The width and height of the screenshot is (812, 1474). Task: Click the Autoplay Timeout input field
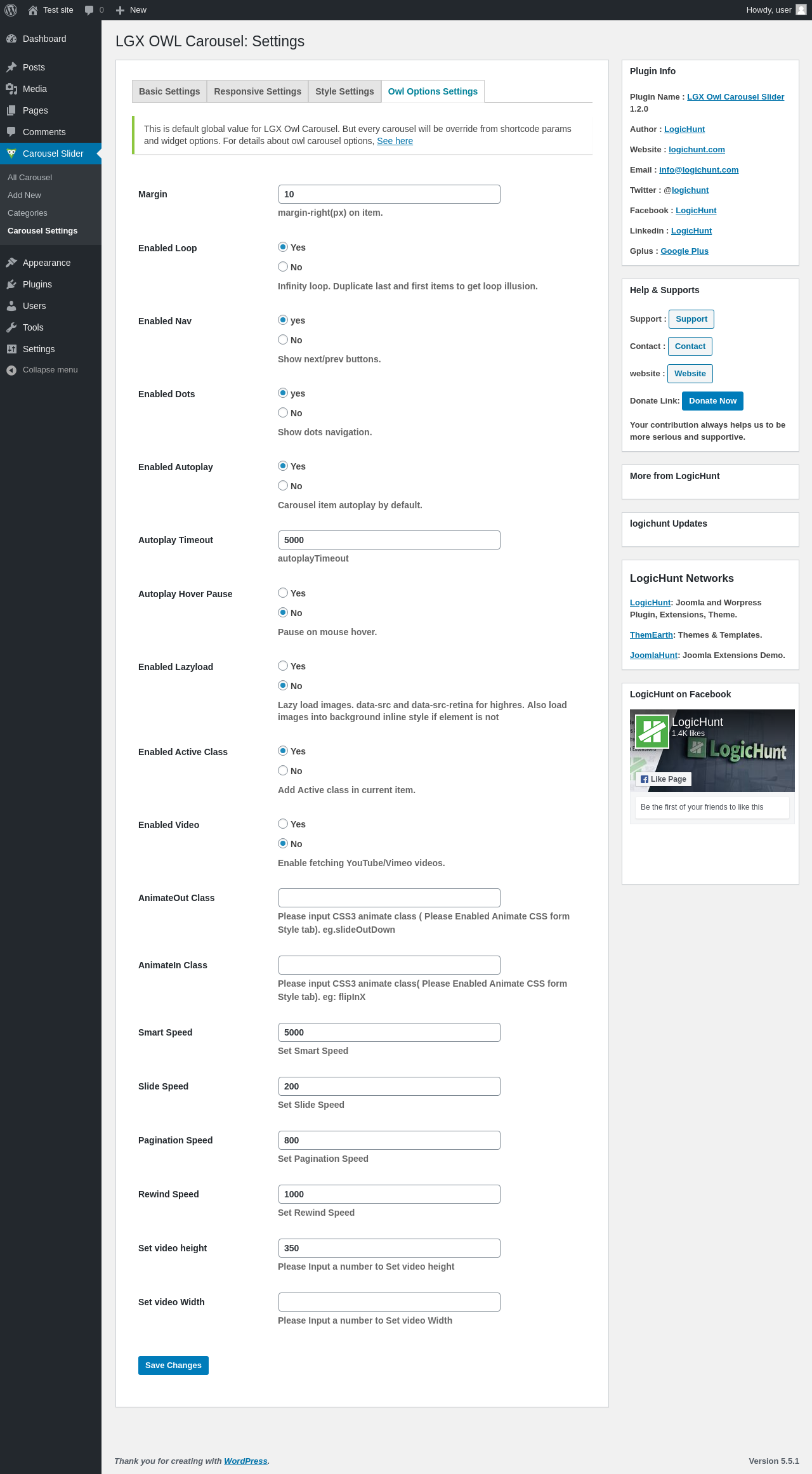390,540
